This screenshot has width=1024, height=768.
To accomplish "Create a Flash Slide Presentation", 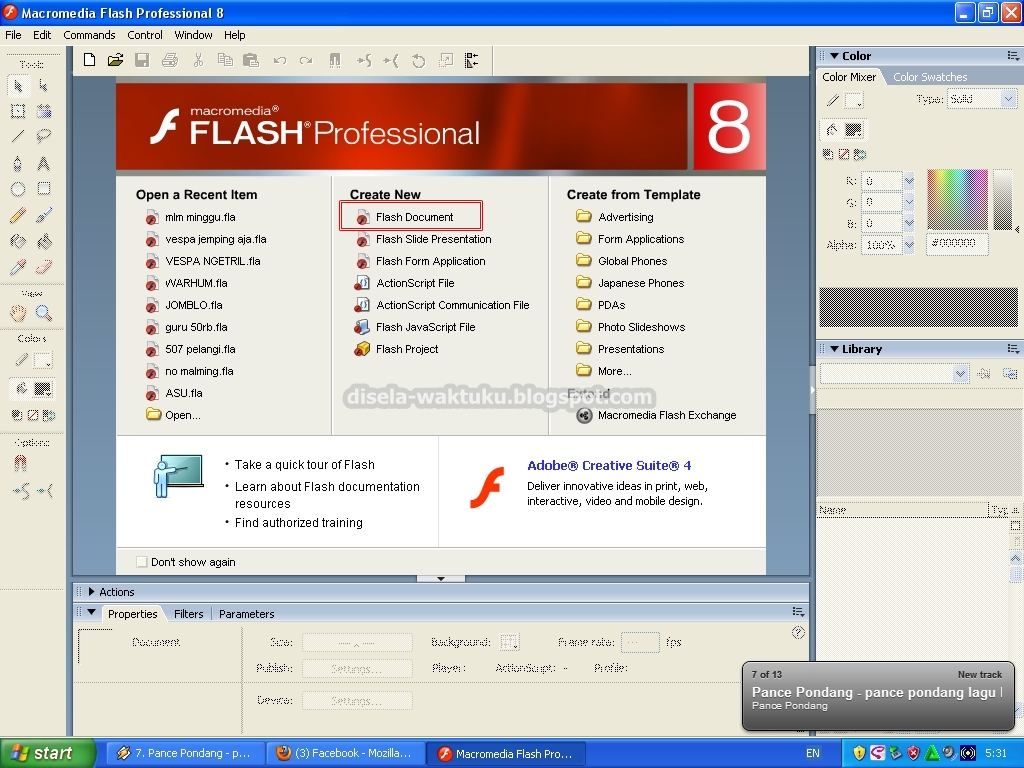I will click(x=433, y=239).
